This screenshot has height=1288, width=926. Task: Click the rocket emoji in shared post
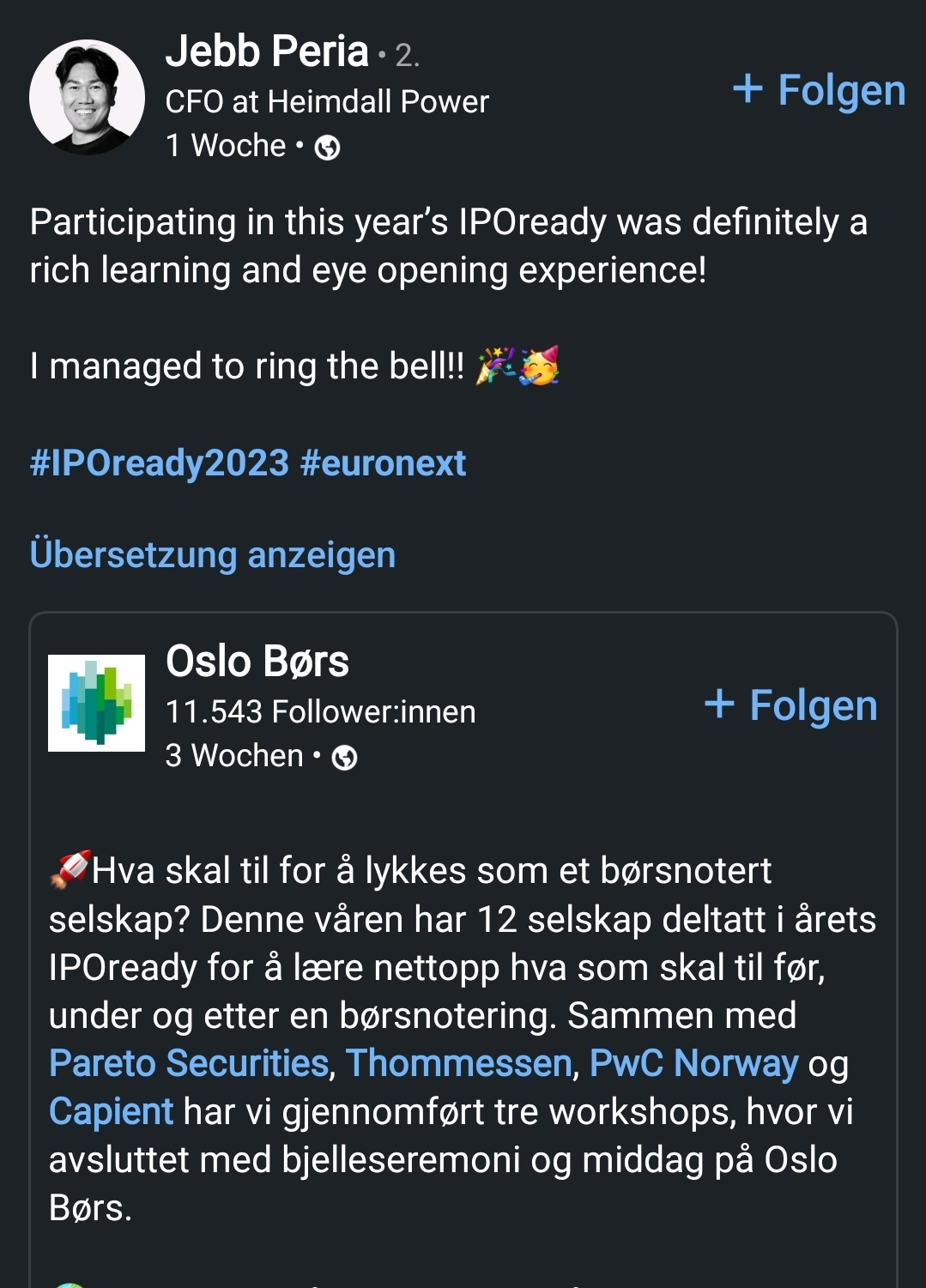[x=70, y=869]
